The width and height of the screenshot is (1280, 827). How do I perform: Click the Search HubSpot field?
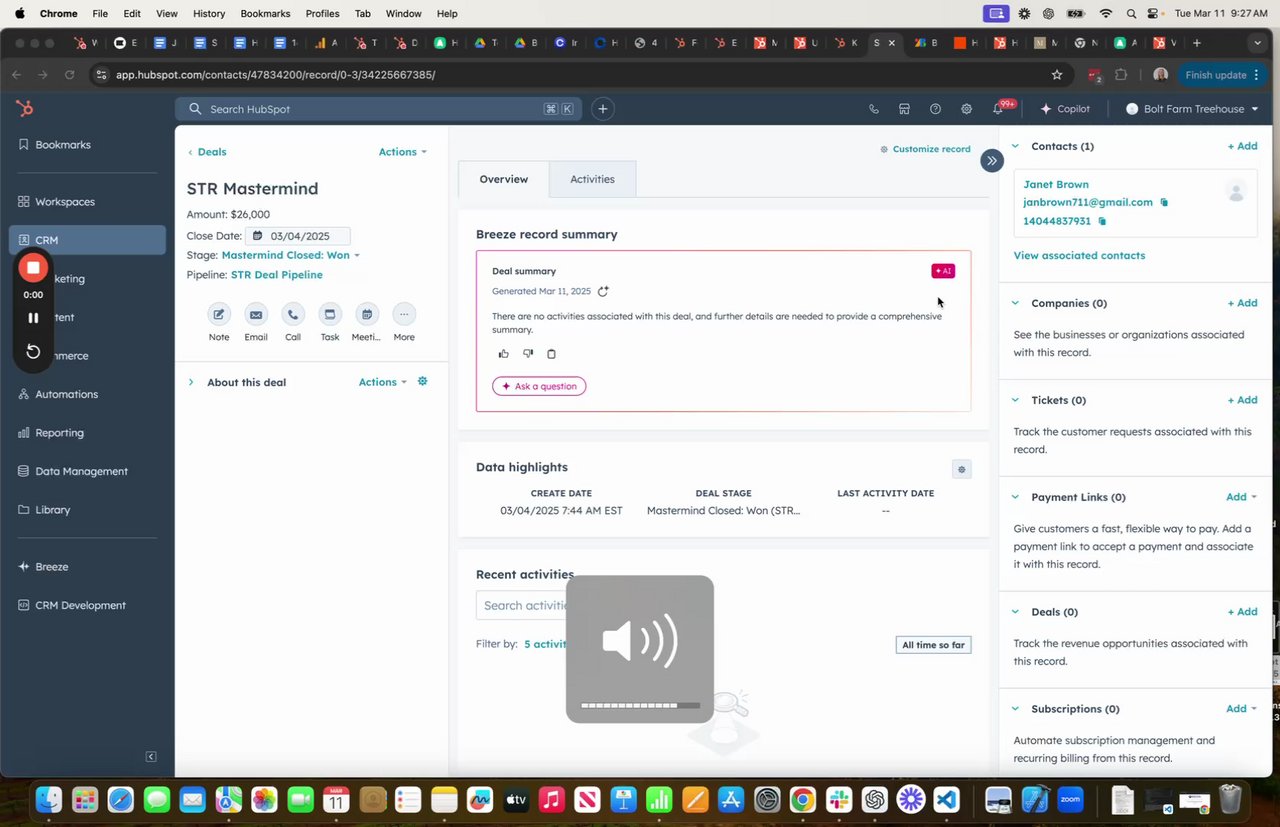coord(379,109)
